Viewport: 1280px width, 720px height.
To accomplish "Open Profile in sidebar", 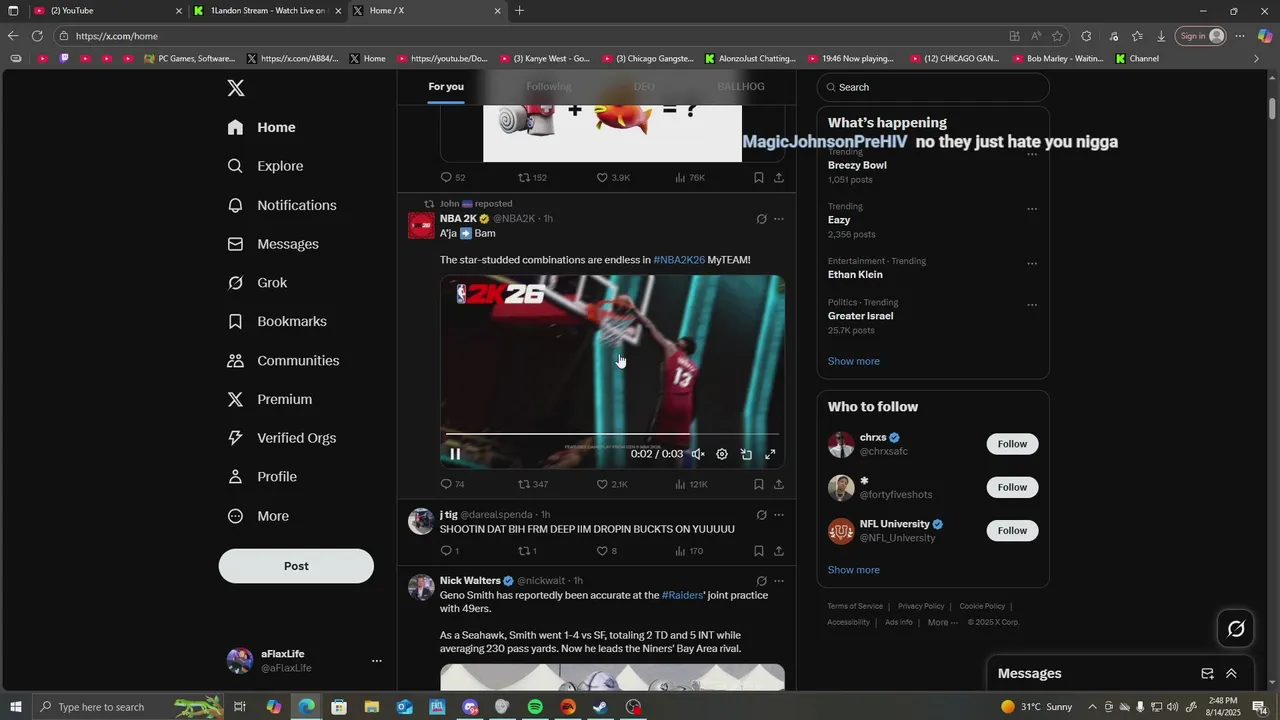I will coord(262,477).
